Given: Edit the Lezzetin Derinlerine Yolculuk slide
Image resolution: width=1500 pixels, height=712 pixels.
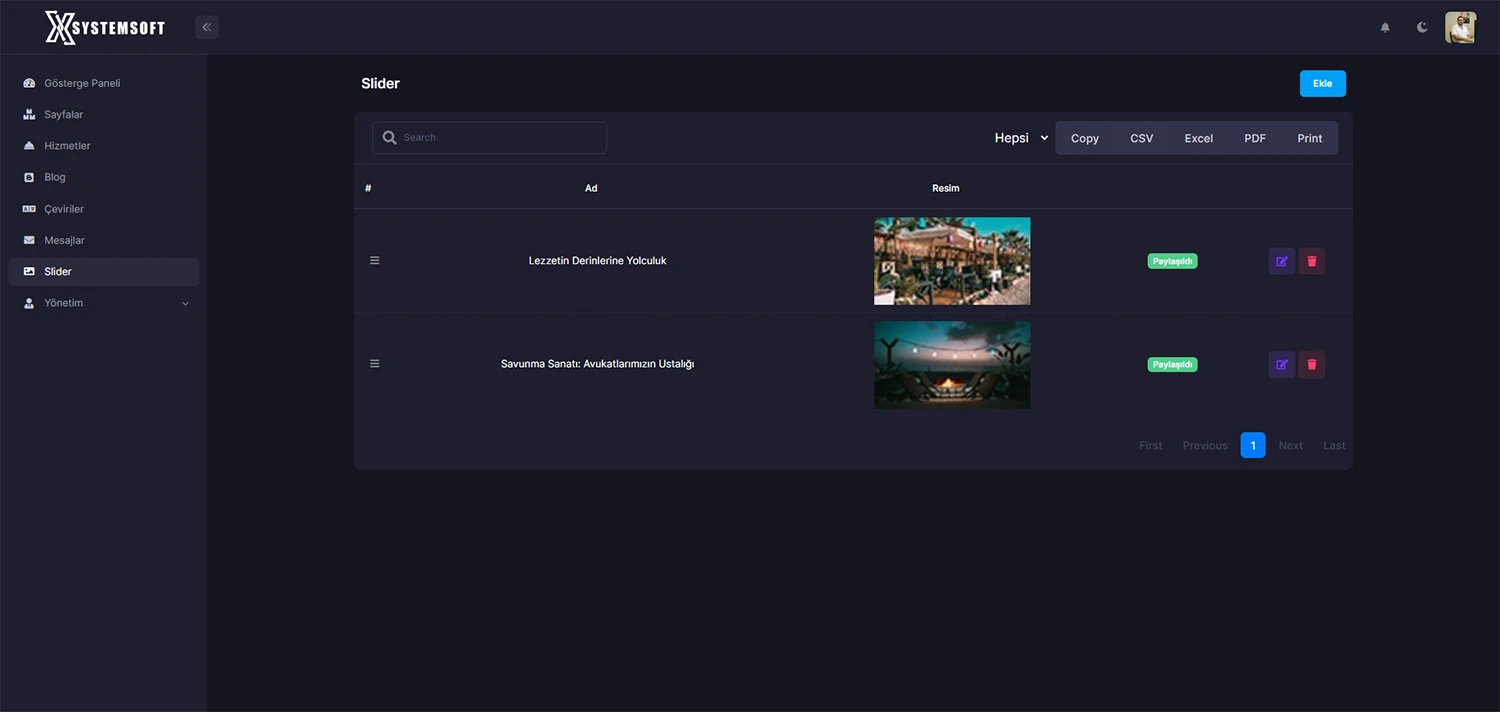Looking at the screenshot, I should 1281,262.
